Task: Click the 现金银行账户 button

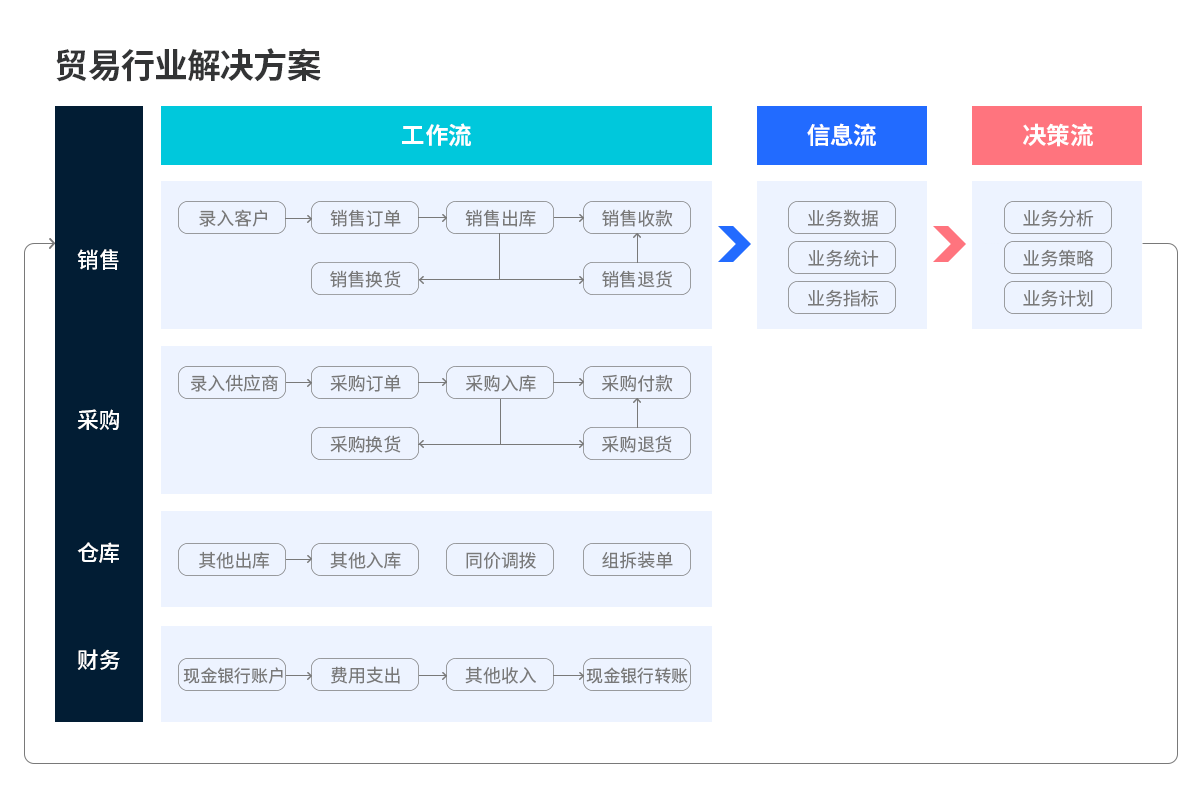Action: click(232, 675)
